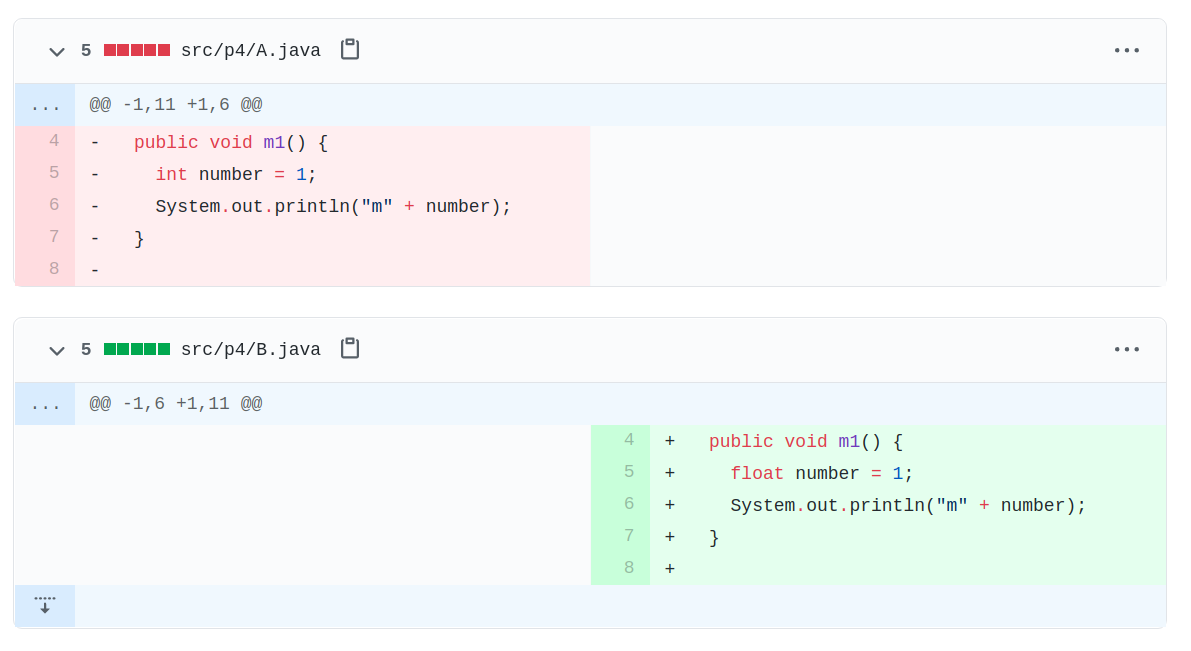Copy the src/p4/B.java file path
Screen dimensions: 1191x651
(349, 349)
